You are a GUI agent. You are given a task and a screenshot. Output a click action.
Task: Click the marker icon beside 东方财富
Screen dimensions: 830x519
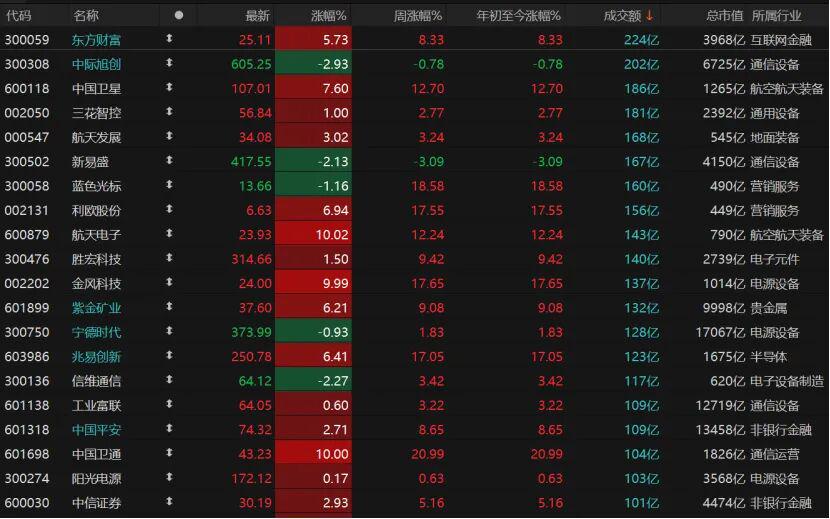pos(169,39)
